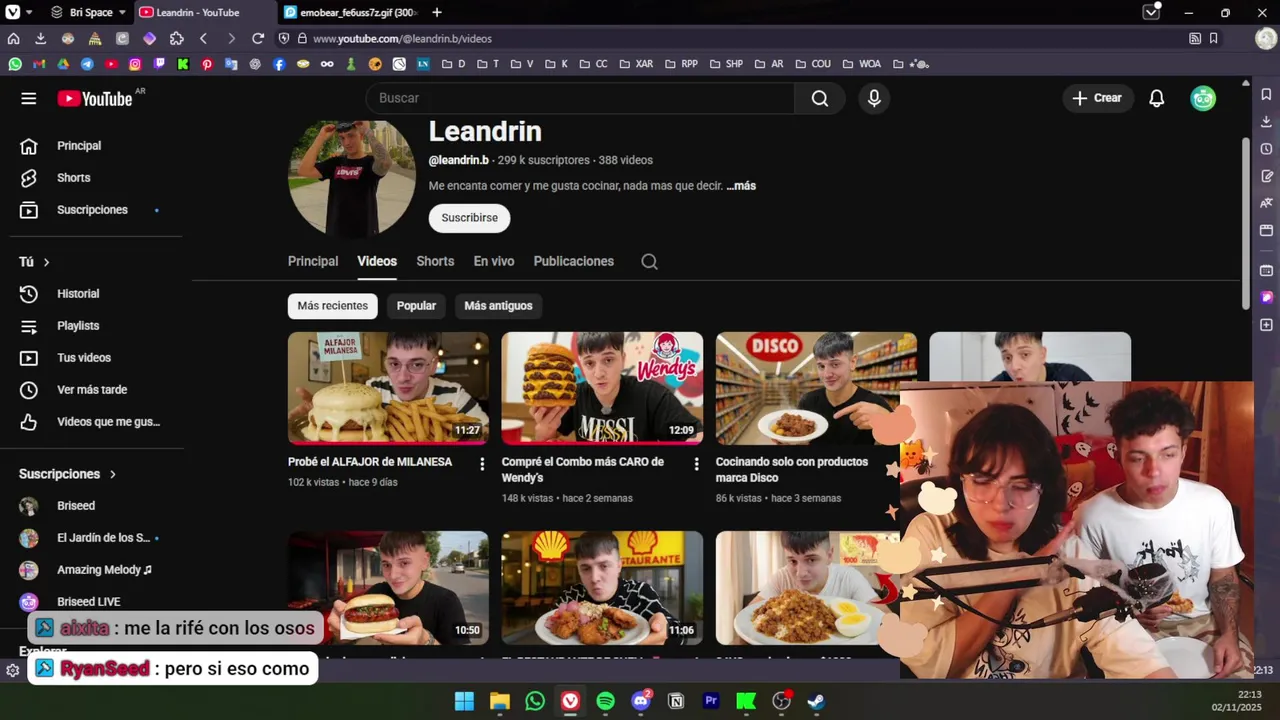1280x720 pixels.
Task: Open Telegram bookmark in bookmarks bar
Action: [x=87, y=64]
